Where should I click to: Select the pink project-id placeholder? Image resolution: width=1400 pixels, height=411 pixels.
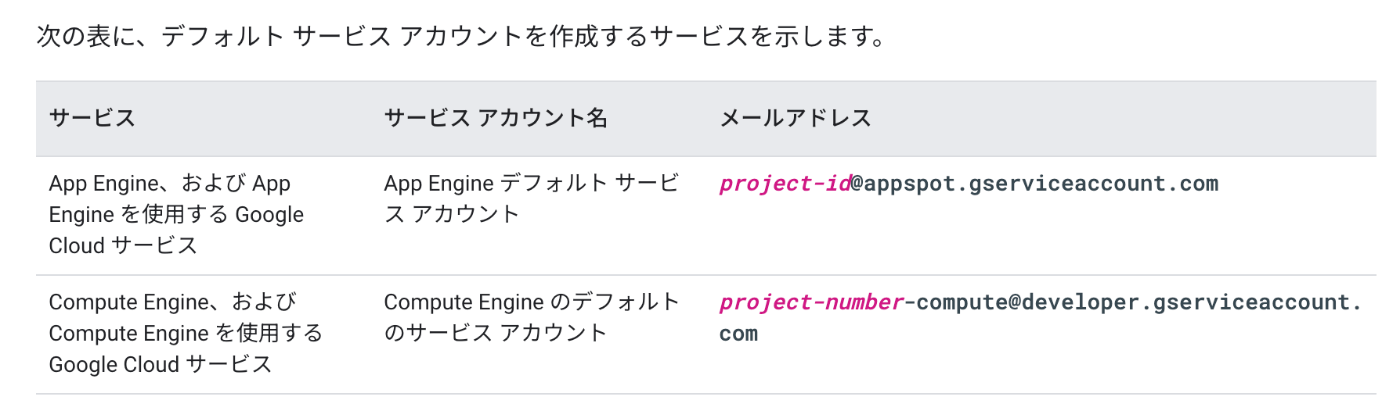[785, 184]
